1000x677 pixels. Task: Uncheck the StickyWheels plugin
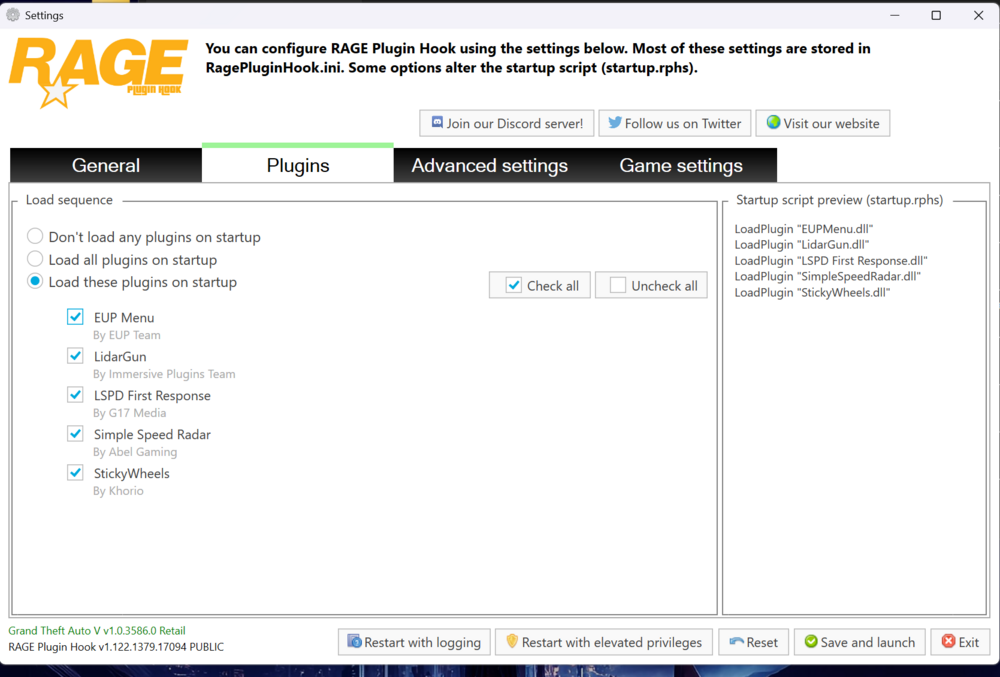coord(75,472)
